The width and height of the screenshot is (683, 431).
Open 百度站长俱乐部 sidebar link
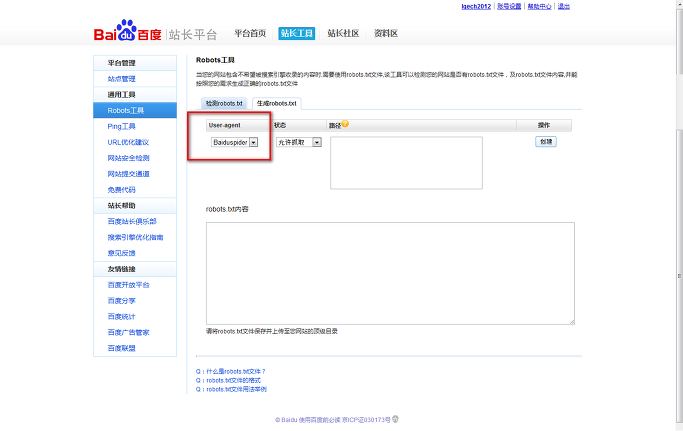pyautogui.click(x=132, y=221)
